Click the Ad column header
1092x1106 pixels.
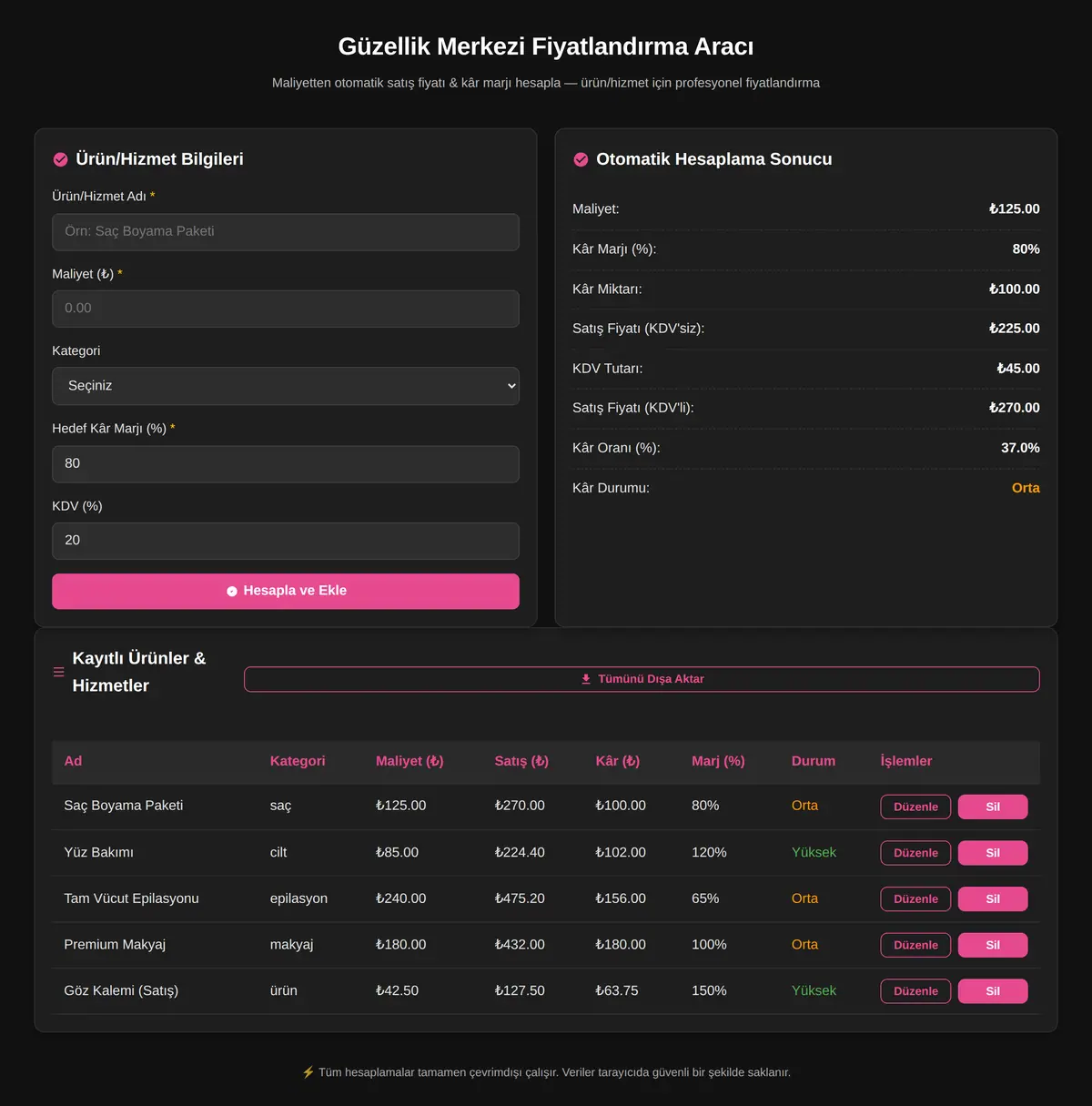point(73,761)
